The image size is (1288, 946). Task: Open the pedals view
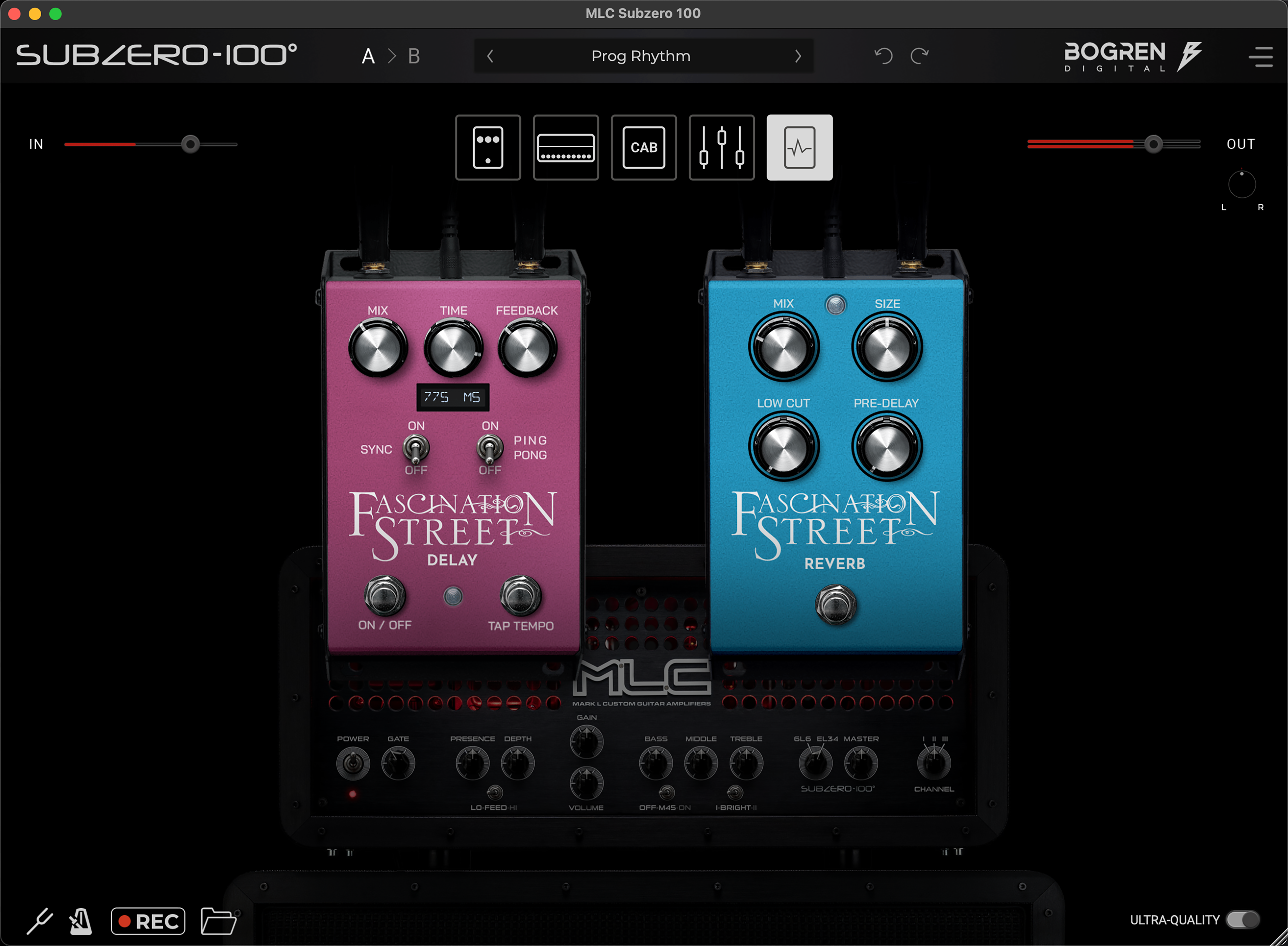(487, 147)
